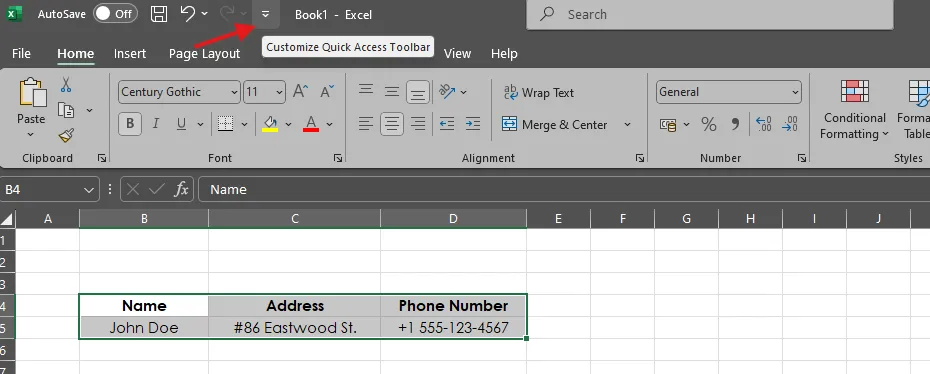Toggle Italic formatting
The image size is (930, 374).
click(x=155, y=124)
